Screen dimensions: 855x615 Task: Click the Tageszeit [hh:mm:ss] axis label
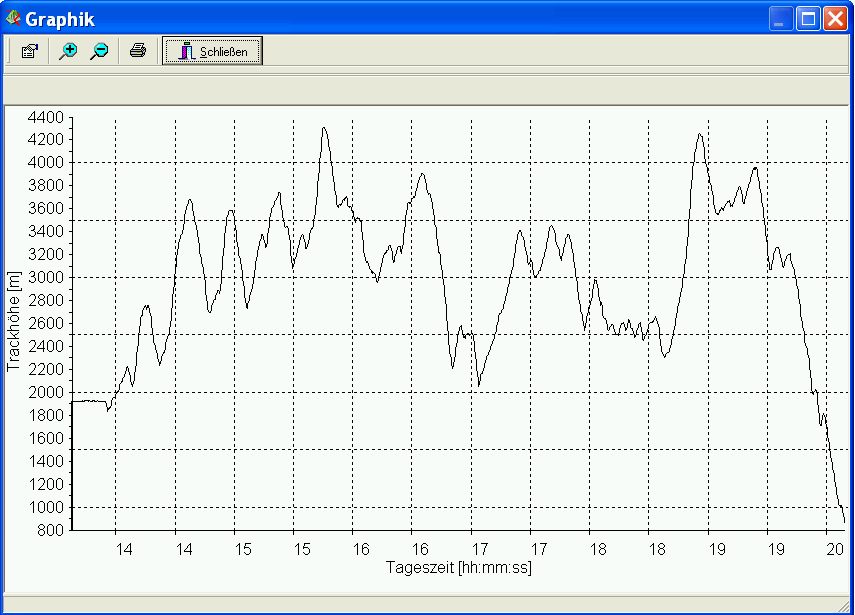click(459, 568)
